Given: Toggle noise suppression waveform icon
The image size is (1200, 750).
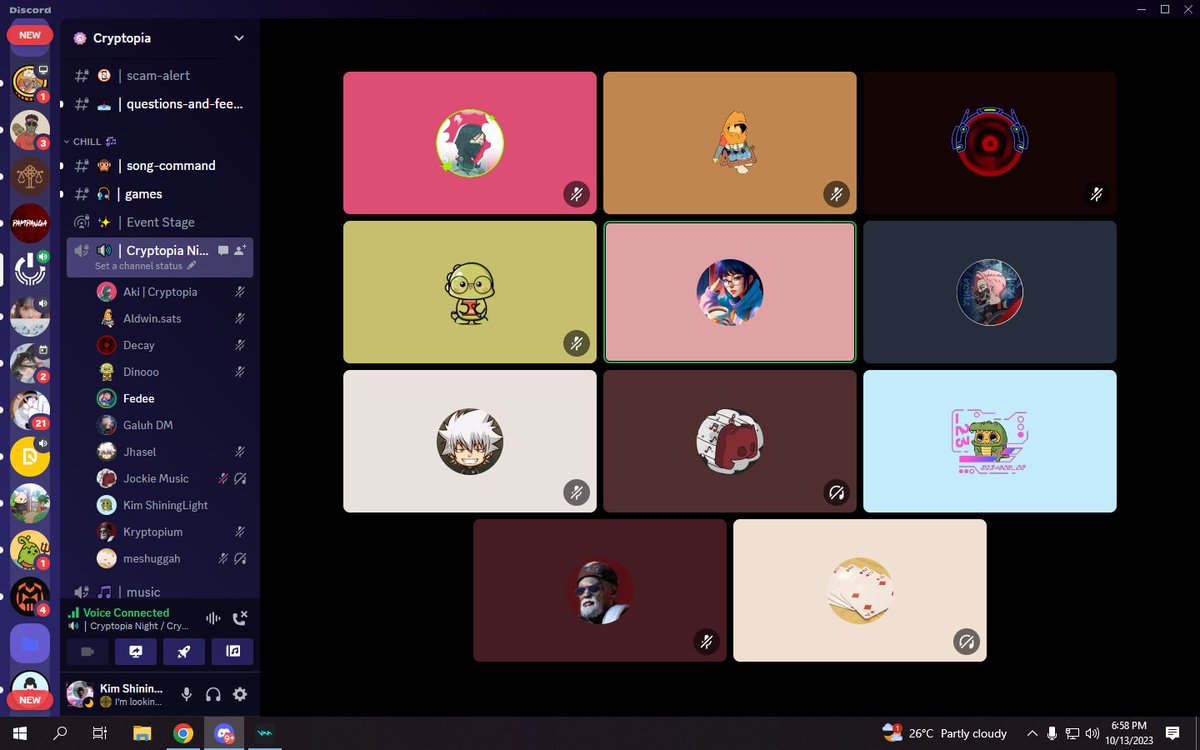Looking at the screenshot, I should coord(212,619).
